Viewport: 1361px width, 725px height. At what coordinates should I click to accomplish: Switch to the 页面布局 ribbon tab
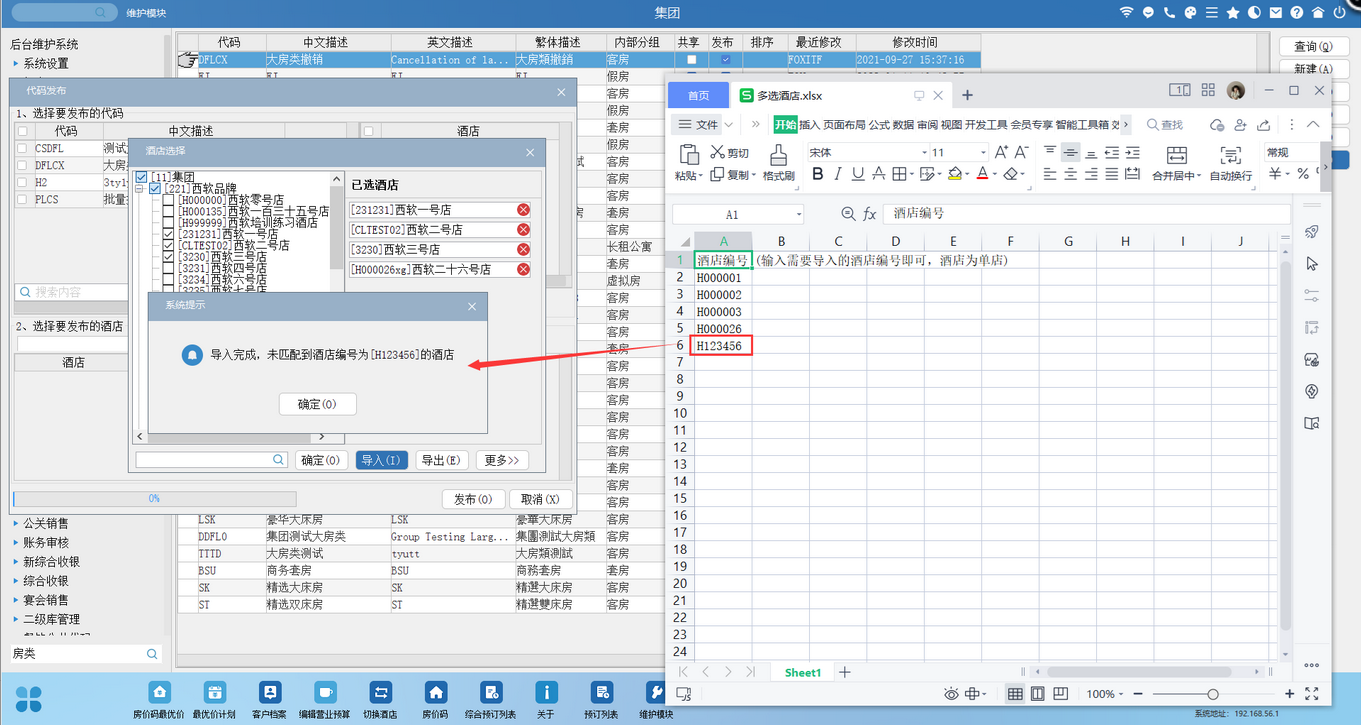(x=843, y=125)
